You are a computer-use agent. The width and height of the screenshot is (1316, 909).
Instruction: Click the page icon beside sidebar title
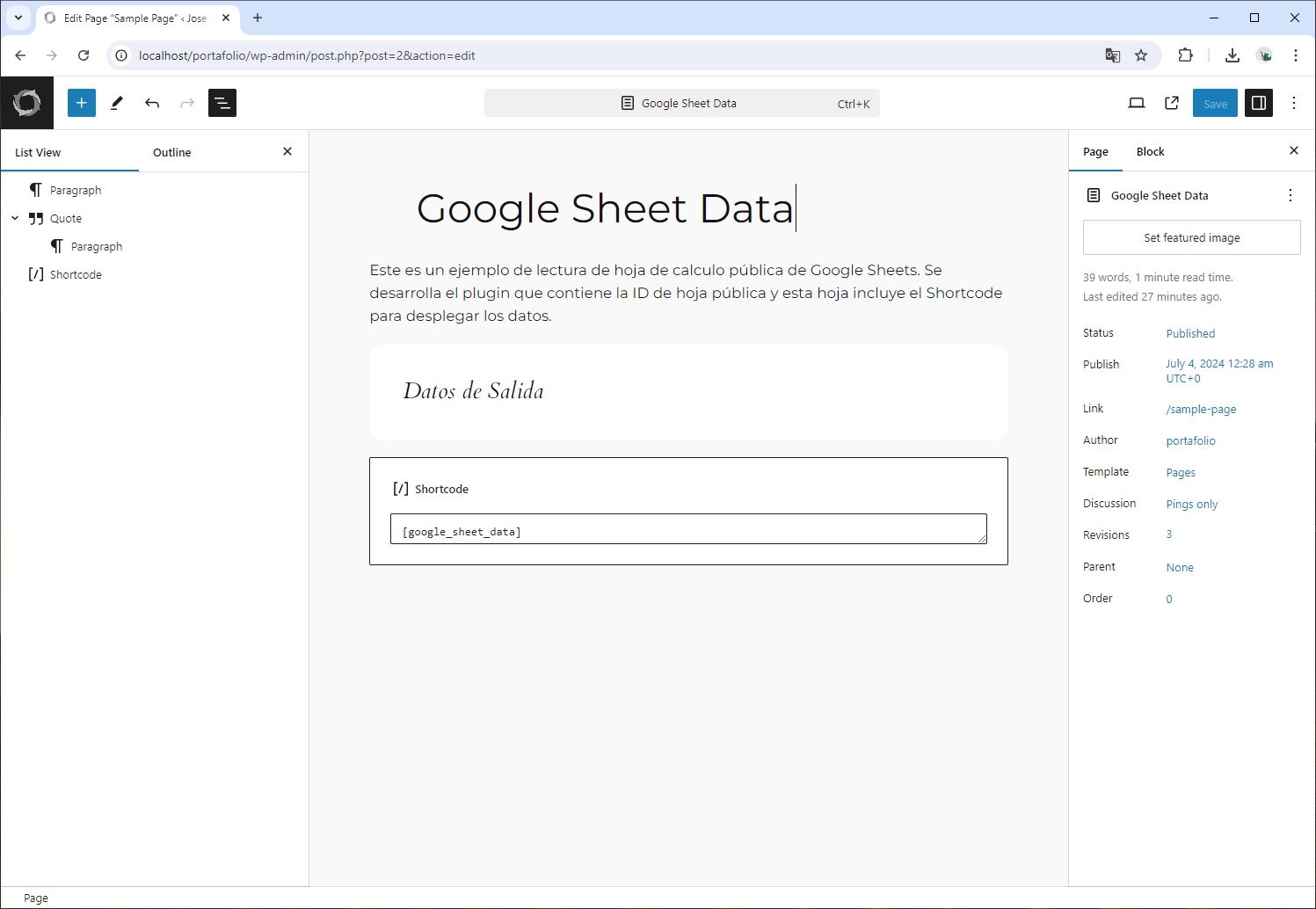(1094, 195)
